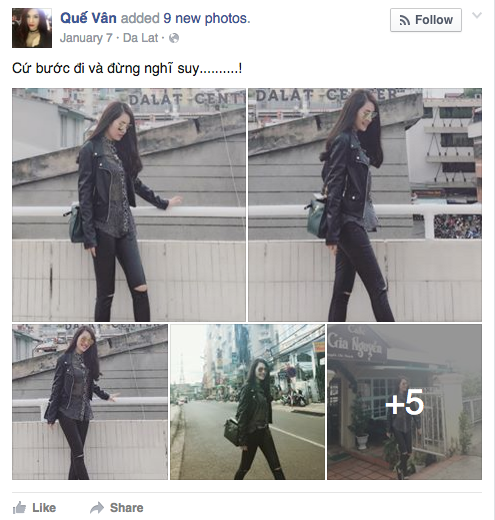Click the Share arrow icon
The height and width of the screenshot is (520, 495).
97,508
